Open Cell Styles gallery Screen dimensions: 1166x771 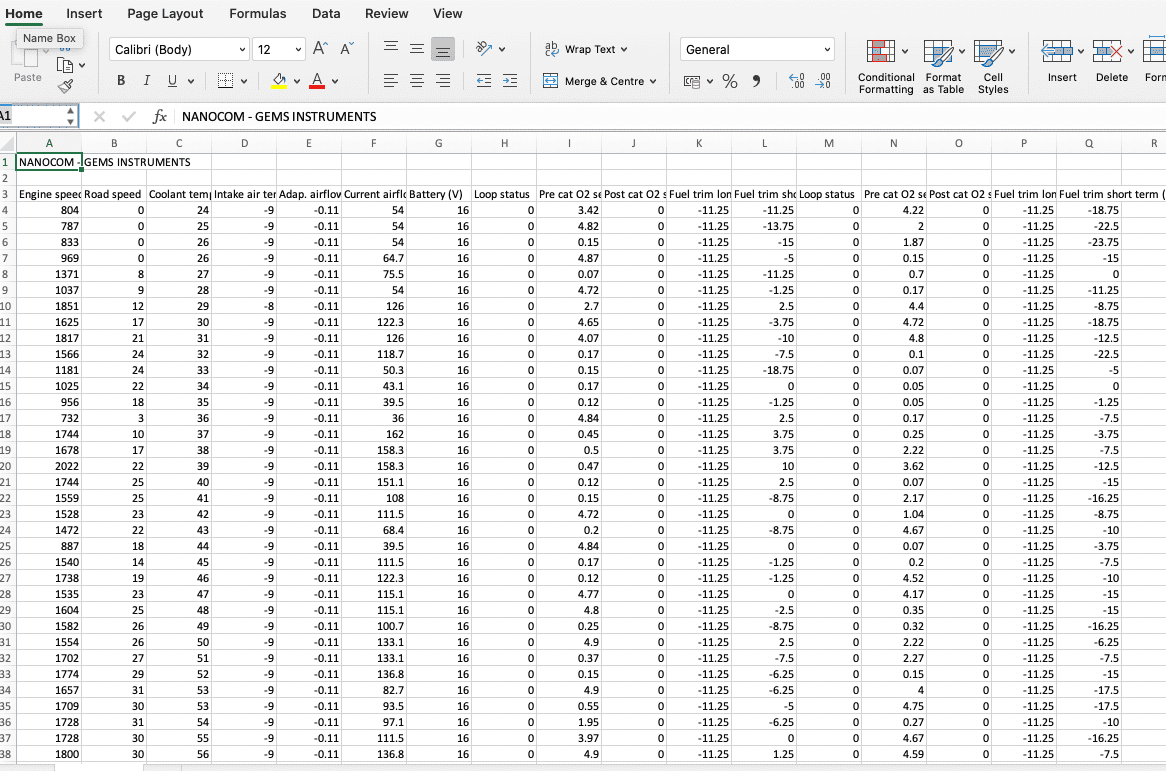pos(993,67)
